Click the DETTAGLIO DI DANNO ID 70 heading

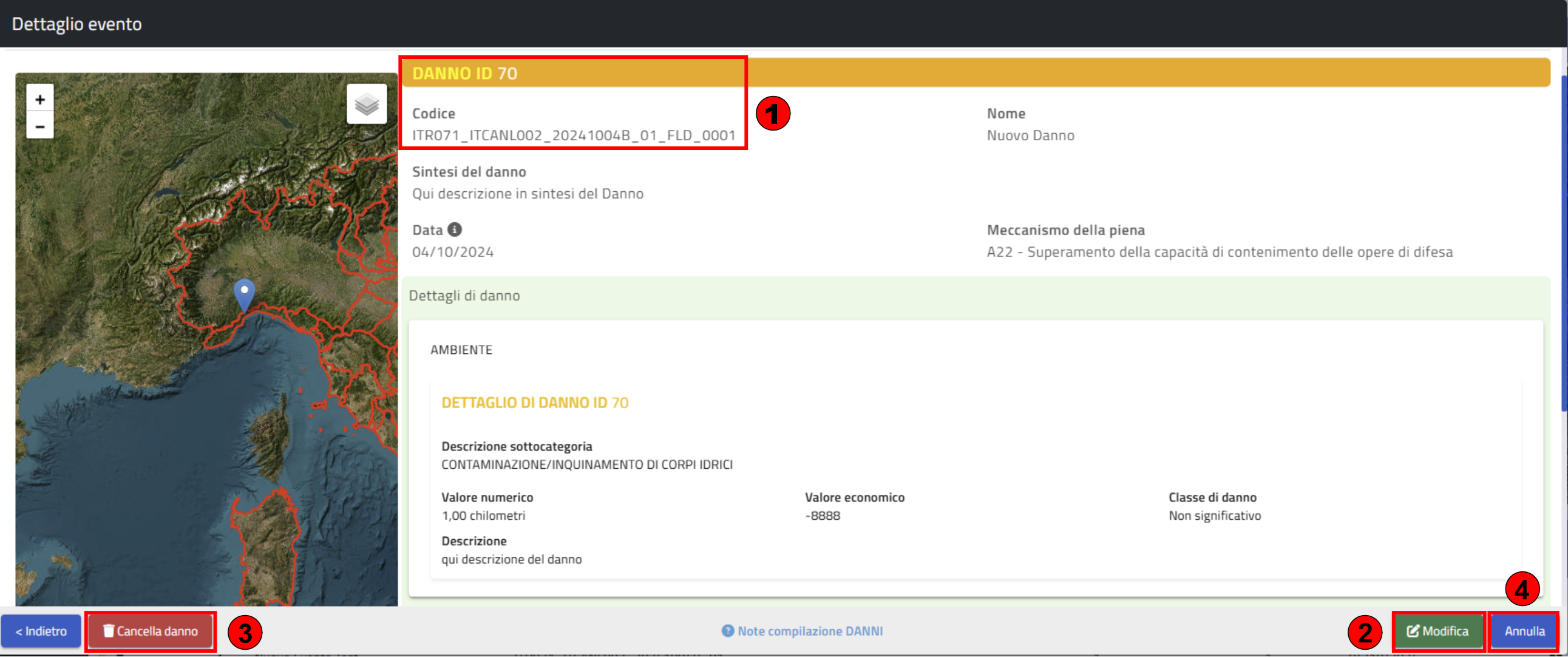coord(534,403)
